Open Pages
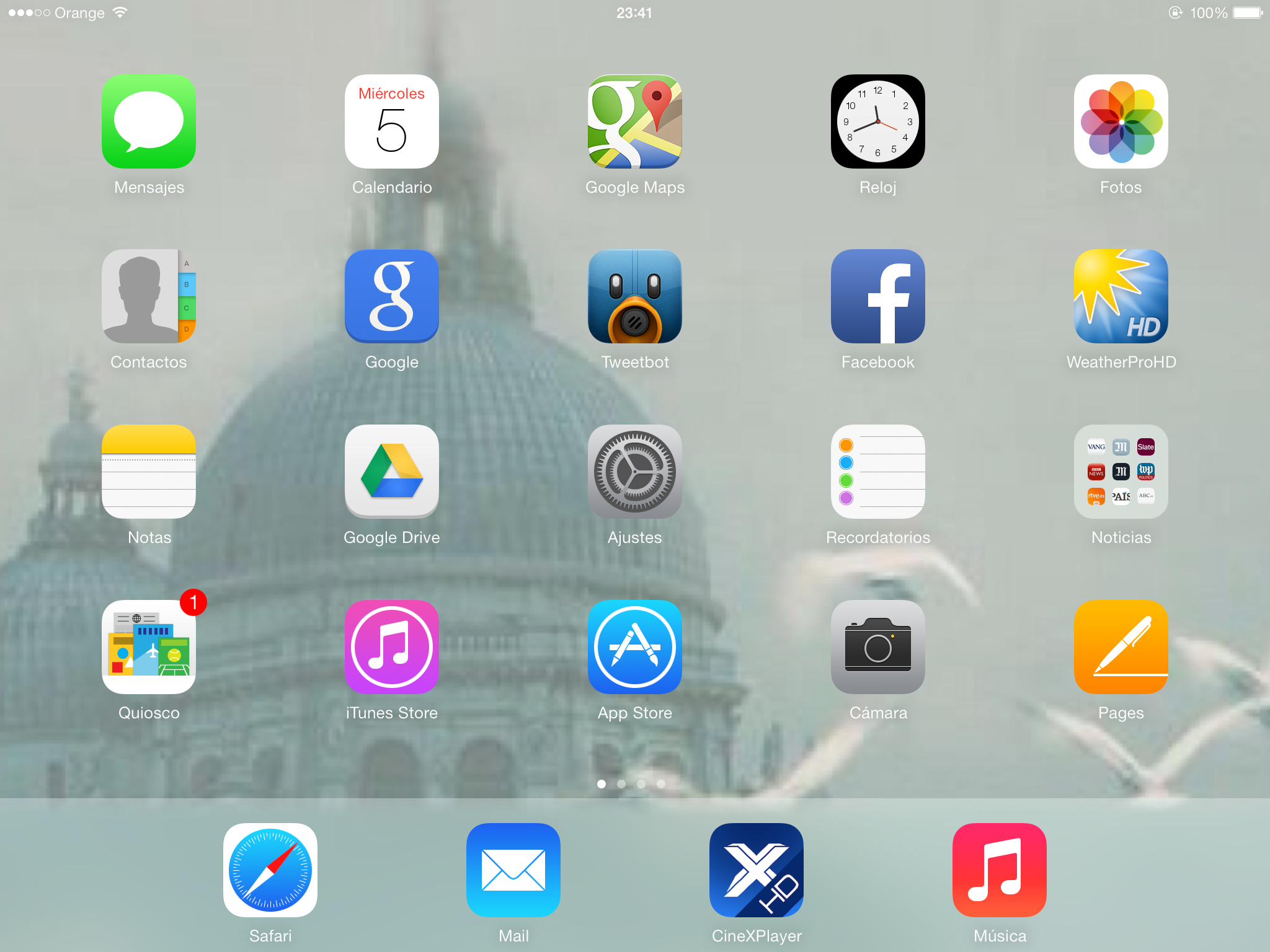Viewport: 1270px width, 952px height. pyautogui.click(x=1121, y=647)
